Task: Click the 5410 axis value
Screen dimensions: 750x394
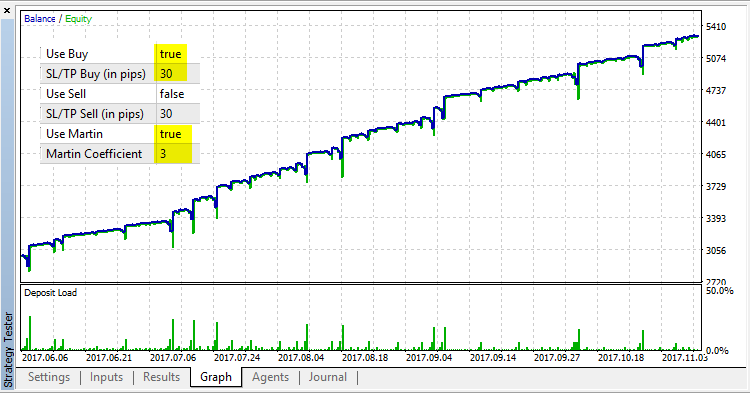Action: coord(716,27)
